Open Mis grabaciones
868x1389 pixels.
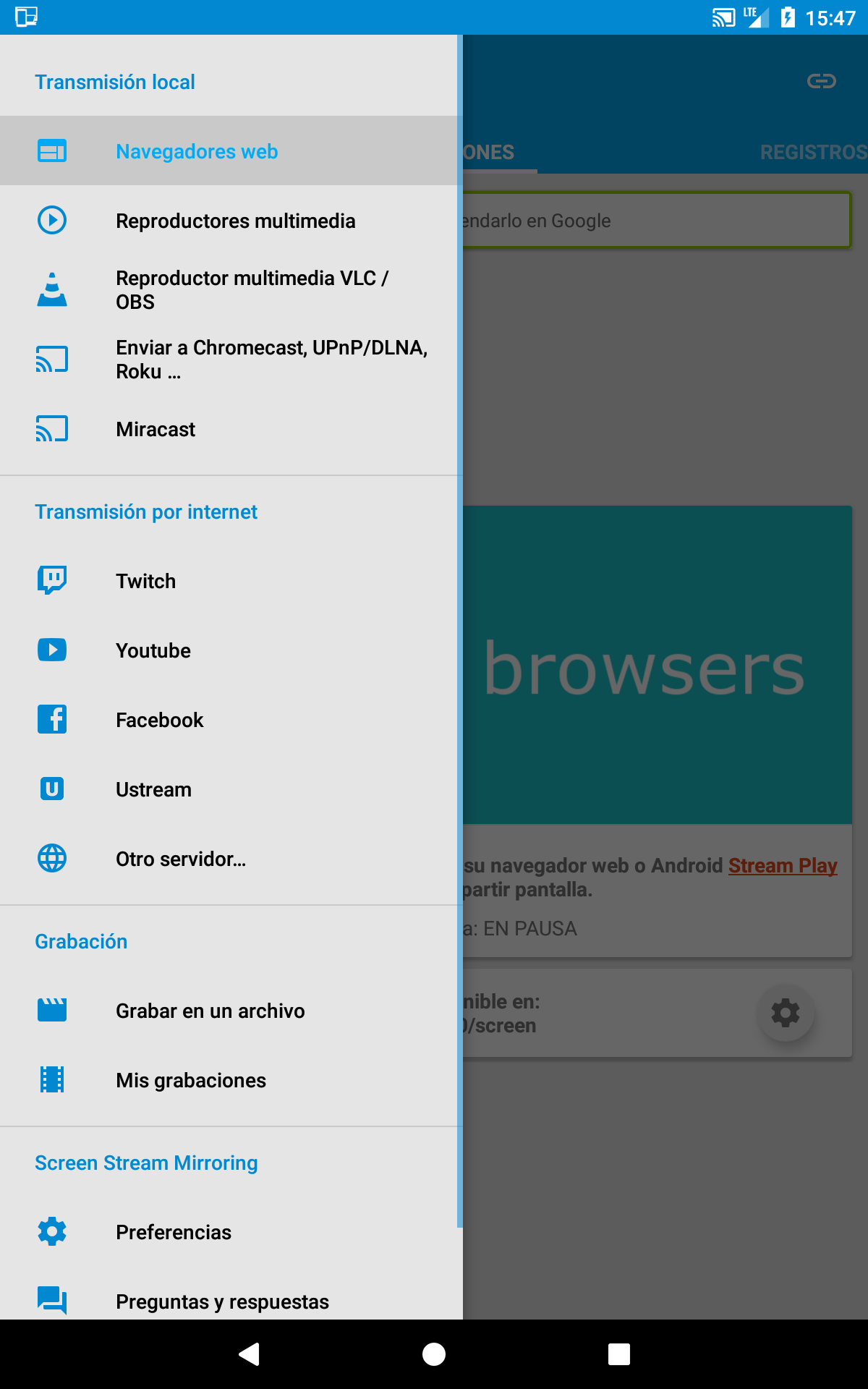point(231,1080)
